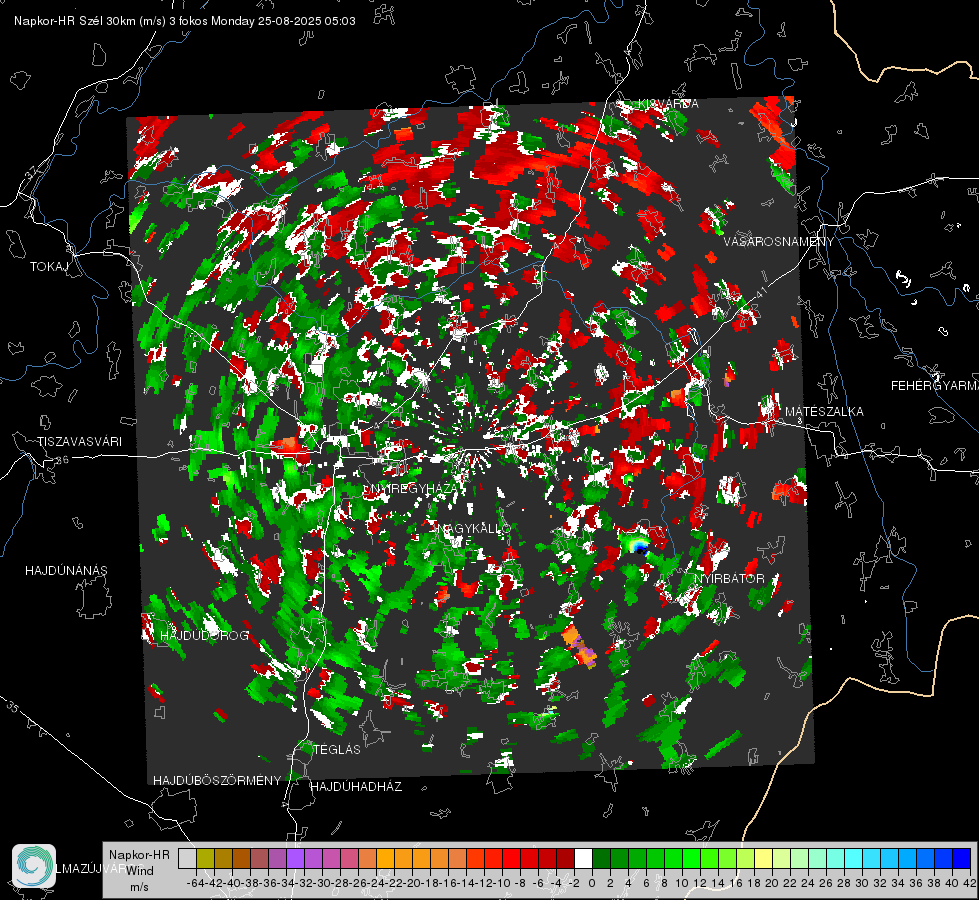Image resolution: width=979 pixels, height=900 pixels.
Task: Choose the cyan swatch between 28 and 30
Action: (854, 858)
